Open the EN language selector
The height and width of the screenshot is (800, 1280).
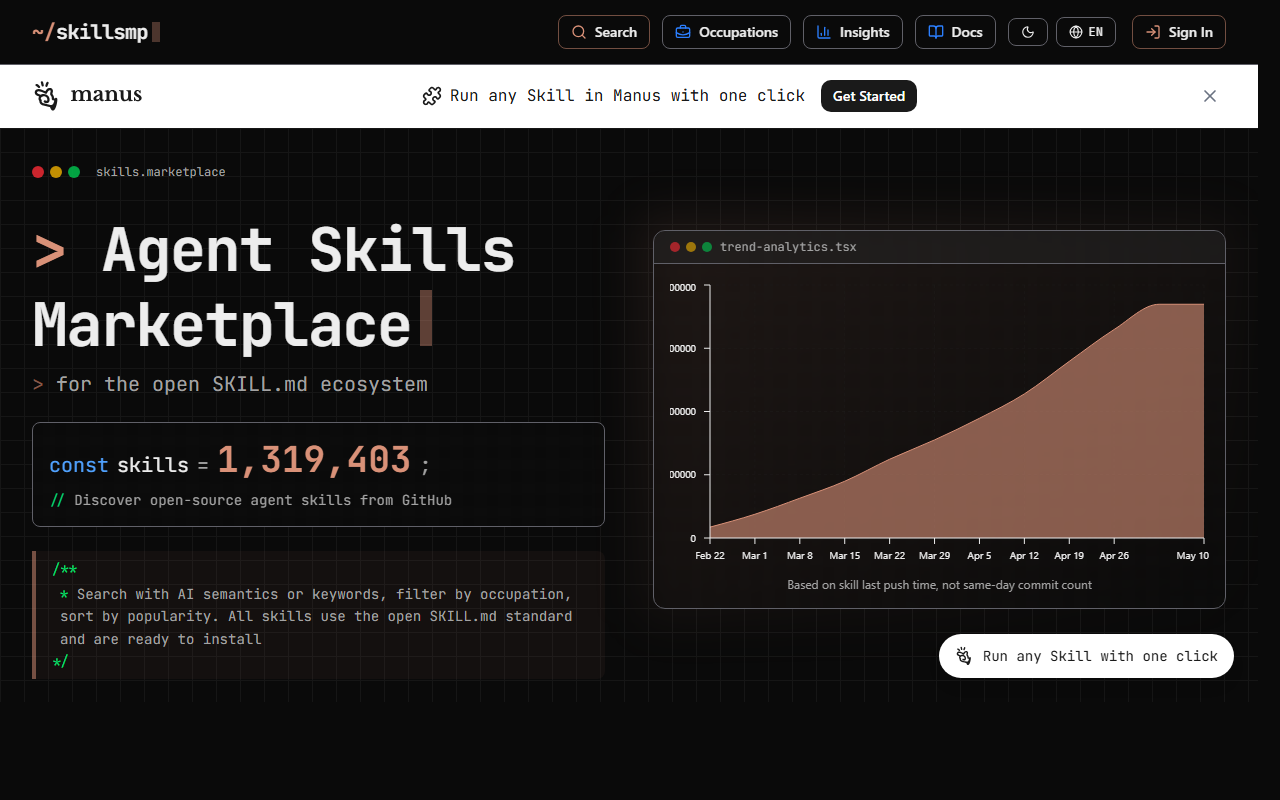click(1086, 32)
